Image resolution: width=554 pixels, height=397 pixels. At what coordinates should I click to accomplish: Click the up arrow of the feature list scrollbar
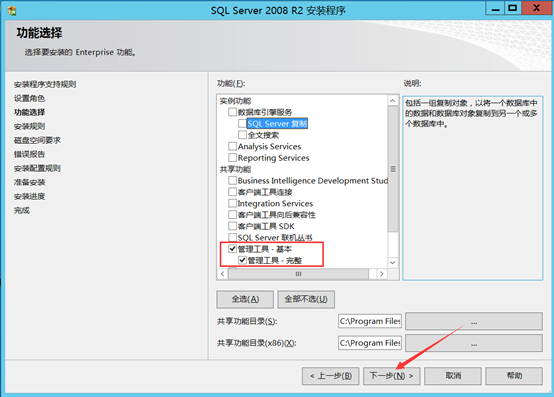coord(393,101)
